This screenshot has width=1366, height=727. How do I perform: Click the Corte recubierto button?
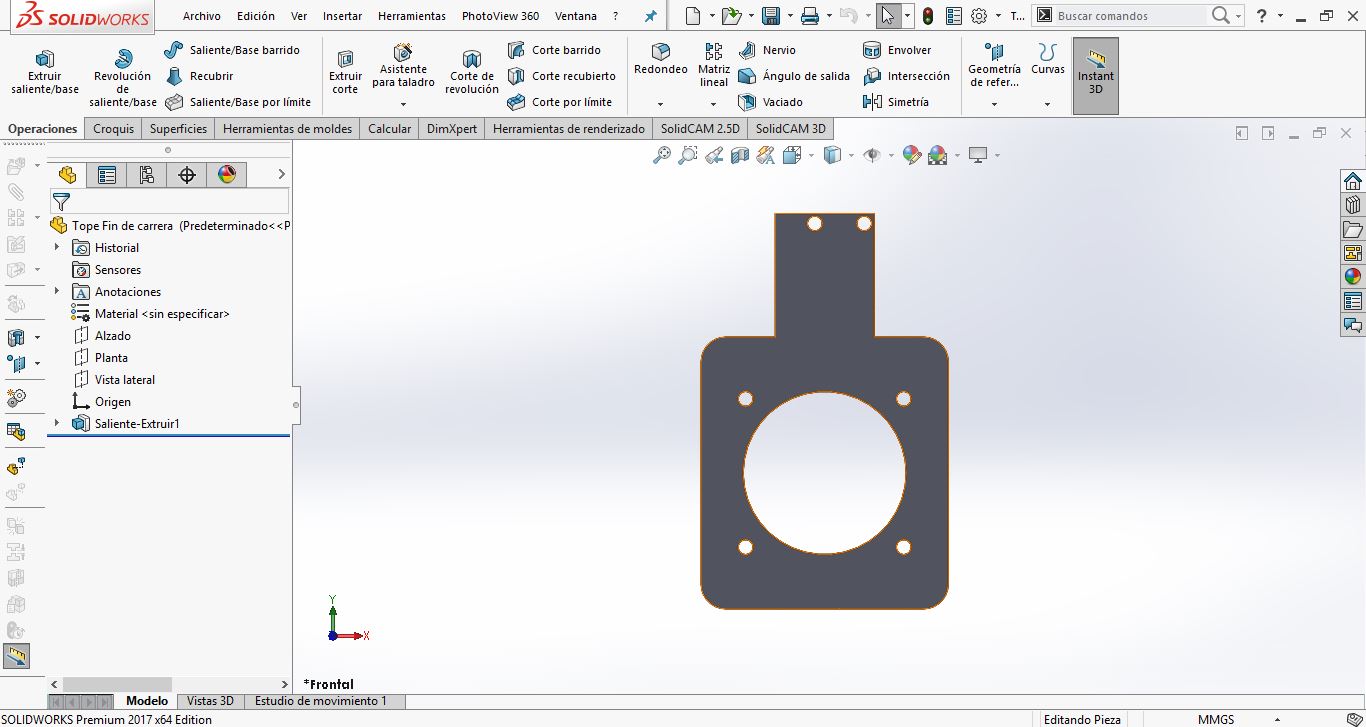561,76
